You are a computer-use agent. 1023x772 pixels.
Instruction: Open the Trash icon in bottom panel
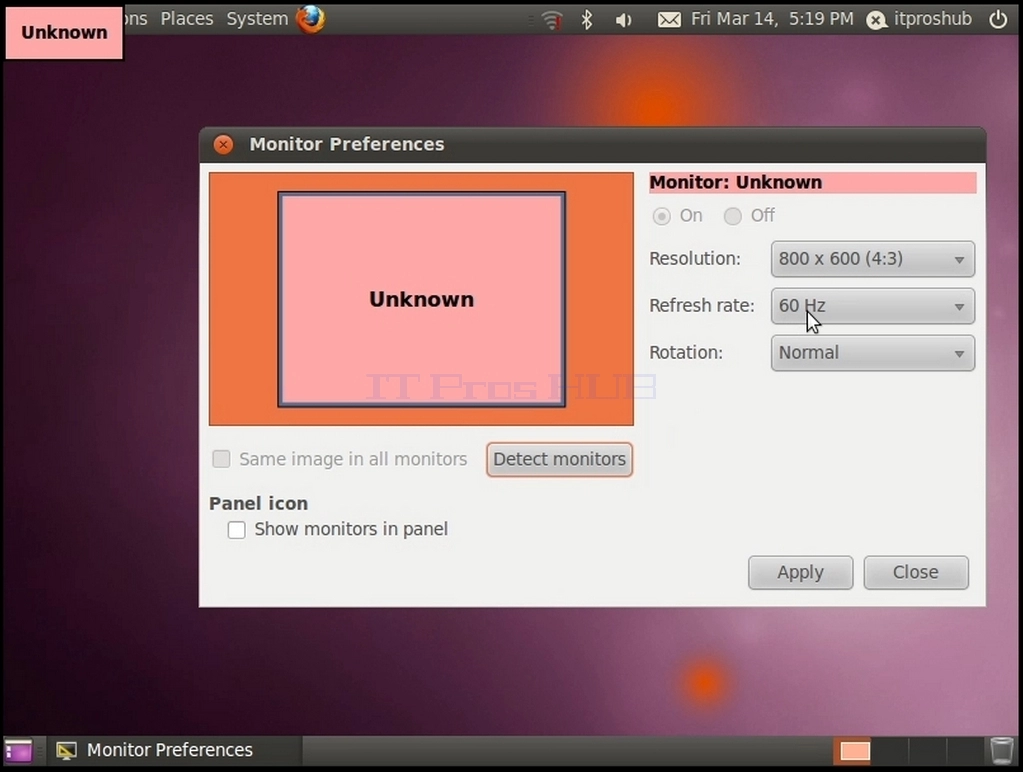(1001, 750)
